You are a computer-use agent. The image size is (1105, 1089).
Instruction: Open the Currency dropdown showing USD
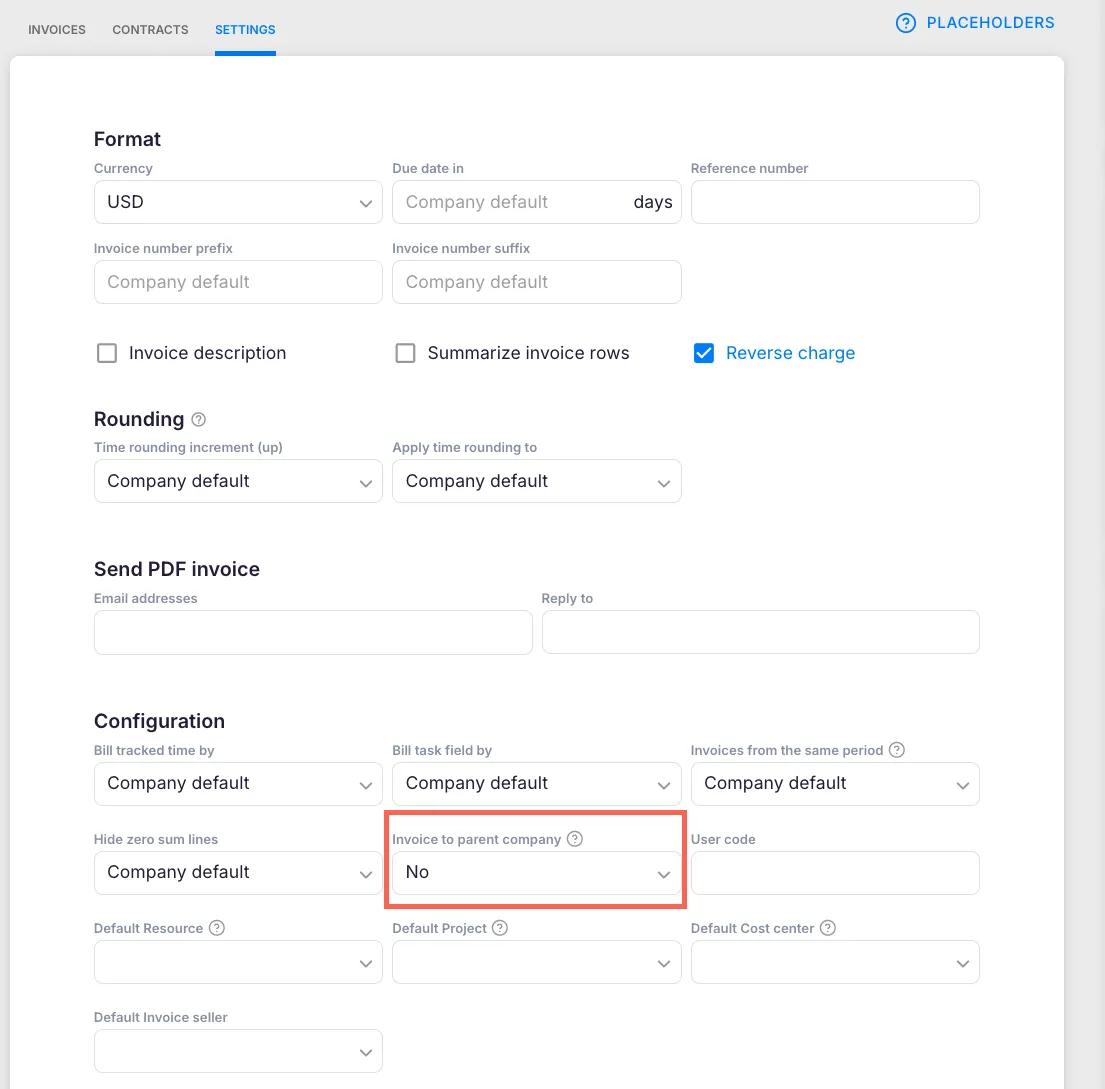coord(238,202)
